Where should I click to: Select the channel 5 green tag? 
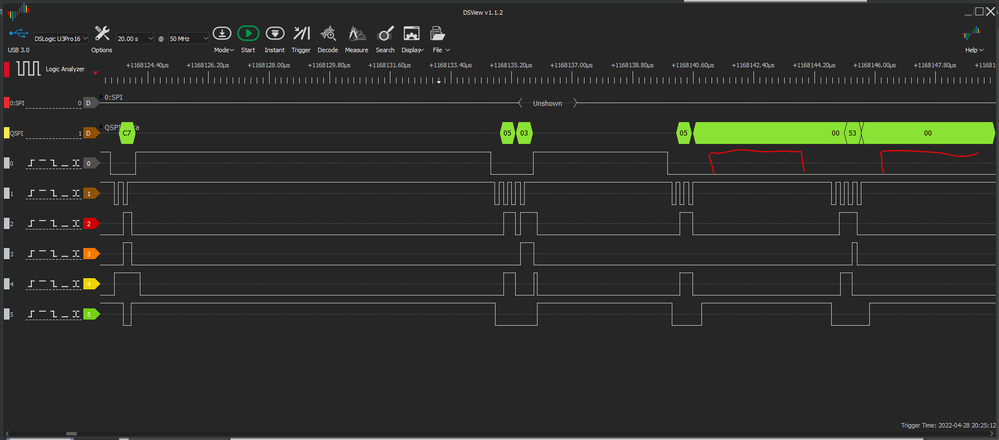[91, 314]
